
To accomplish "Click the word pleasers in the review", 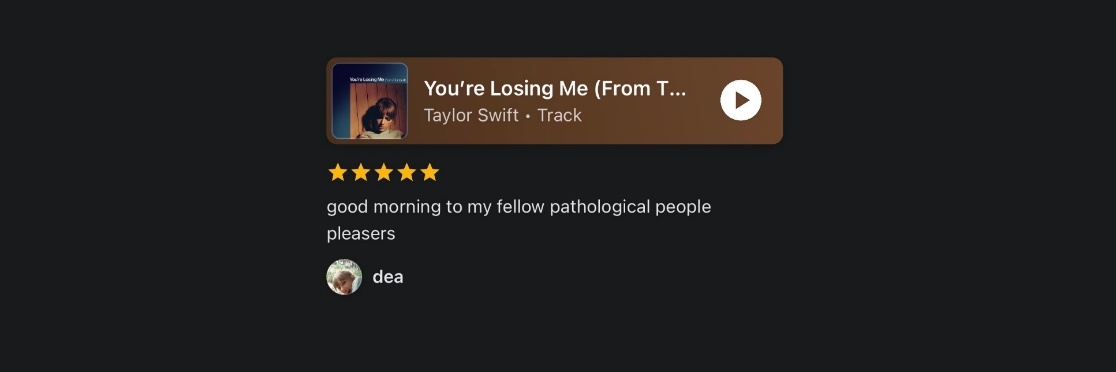I will 361,233.
